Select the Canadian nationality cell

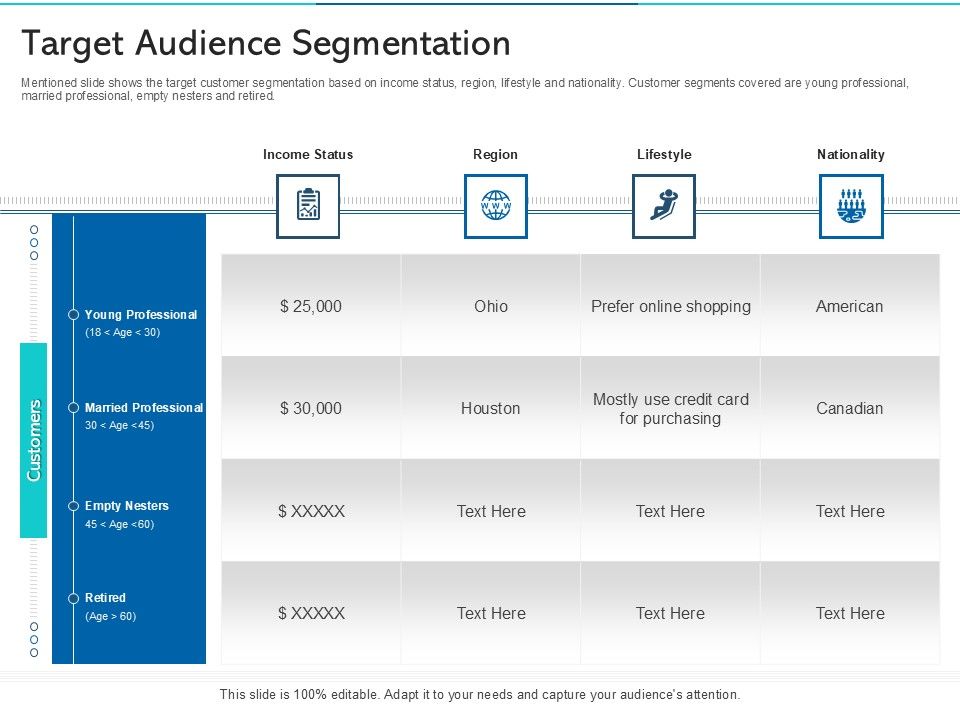[850, 408]
